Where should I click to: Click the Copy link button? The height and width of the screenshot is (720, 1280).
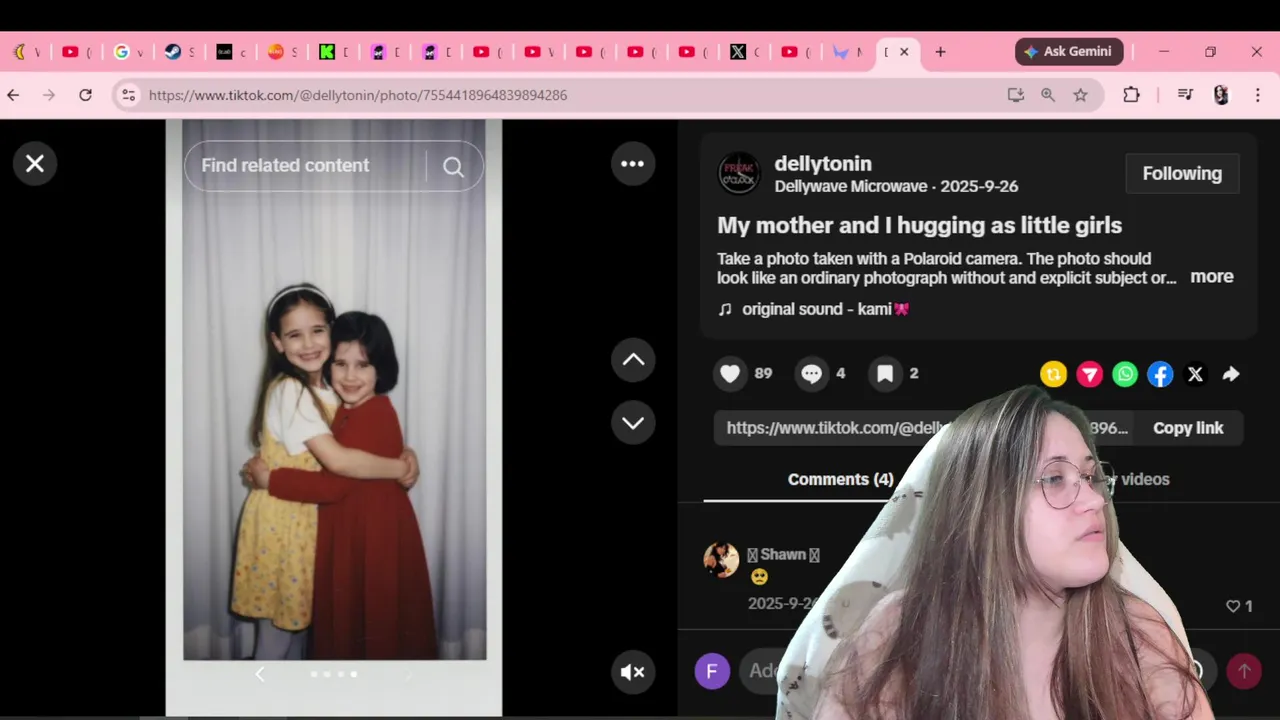tap(1188, 428)
